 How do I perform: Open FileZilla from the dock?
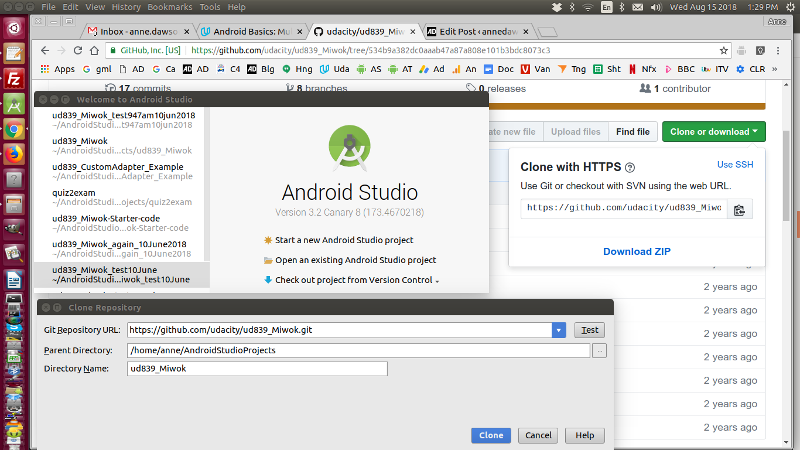(14, 79)
